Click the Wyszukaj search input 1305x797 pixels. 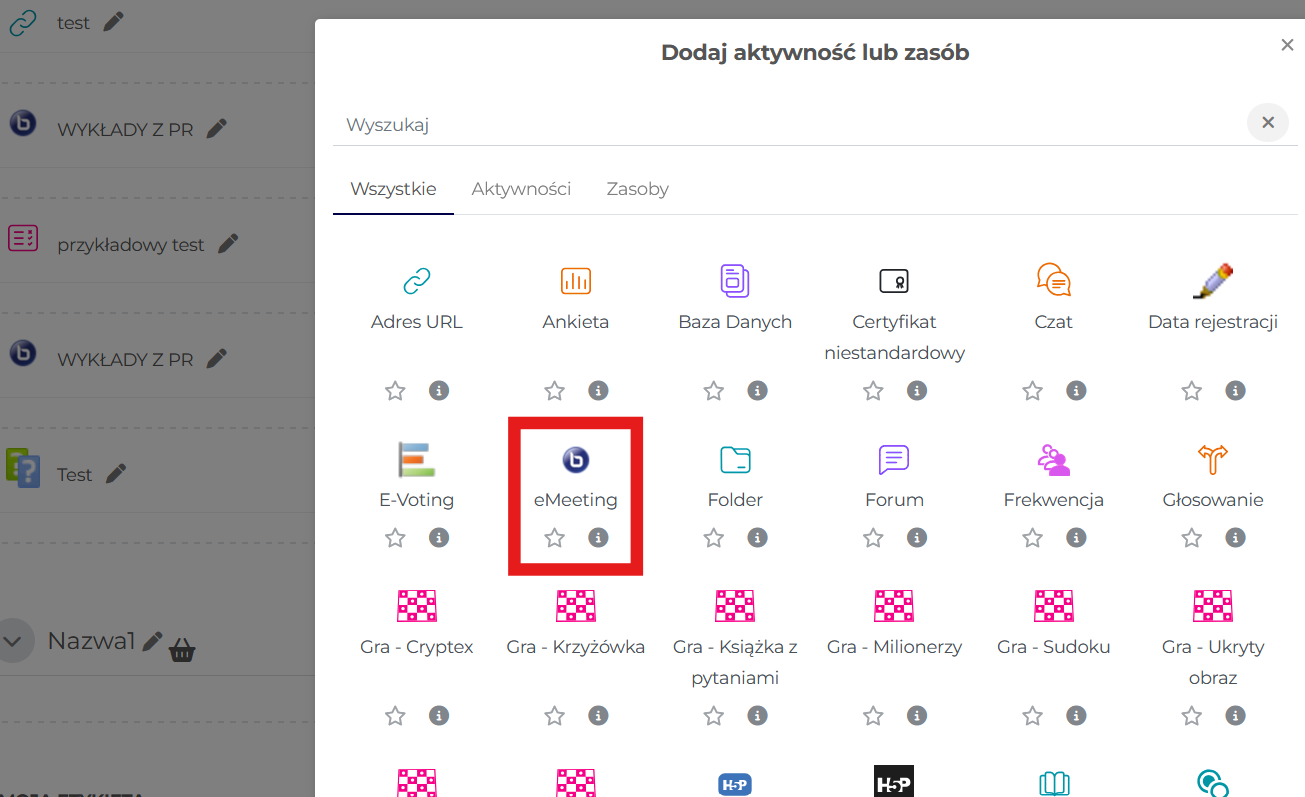780,125
